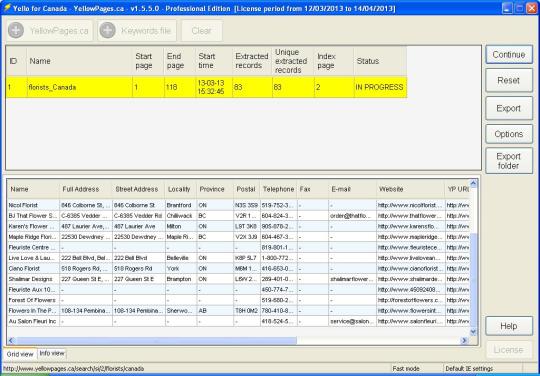Click the ID column header
This screenshot has height=376, width=540.
[x=16, y=61]
